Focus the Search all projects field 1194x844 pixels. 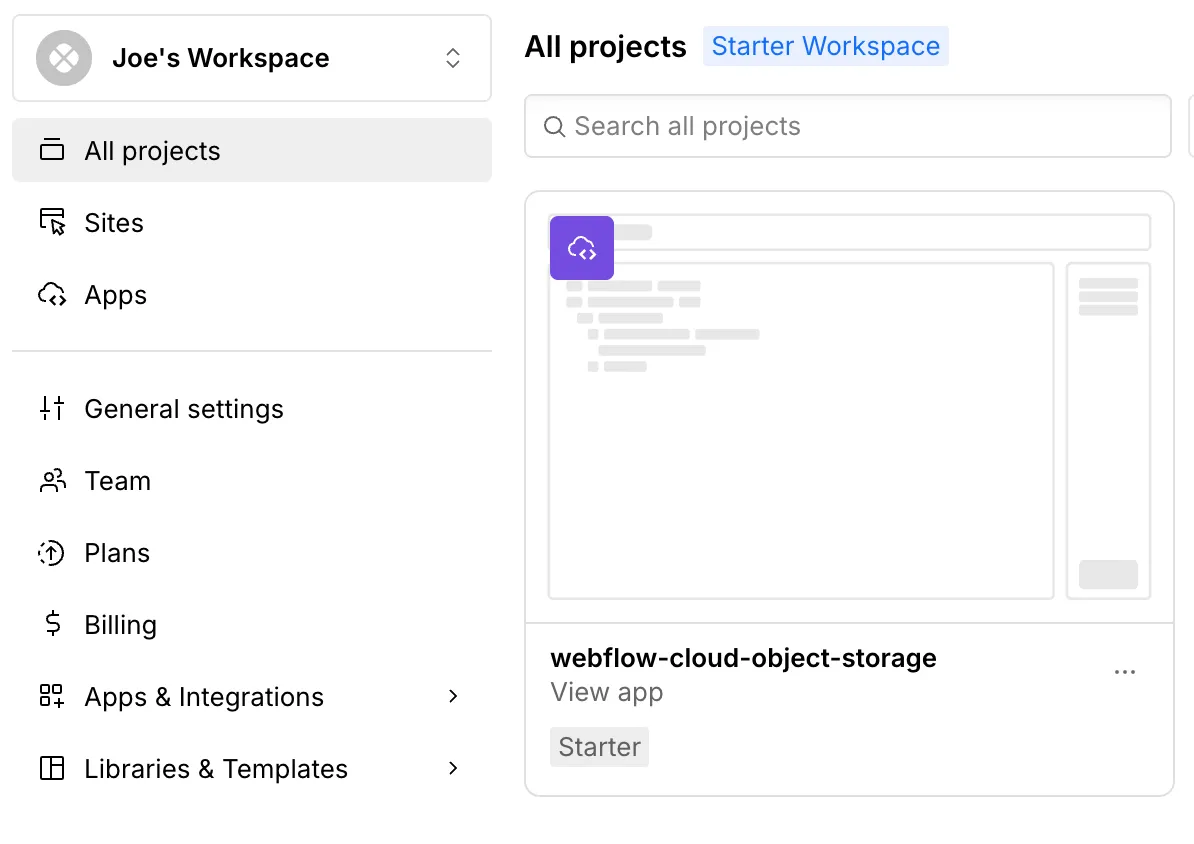[x=848, y=126]
